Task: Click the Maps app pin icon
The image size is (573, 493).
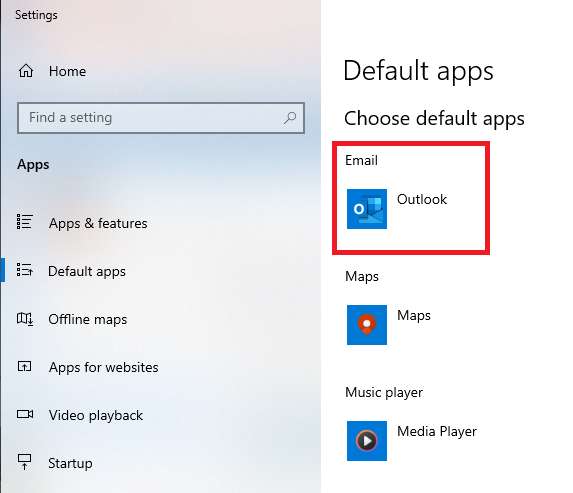Action: (x=367, y=325)
